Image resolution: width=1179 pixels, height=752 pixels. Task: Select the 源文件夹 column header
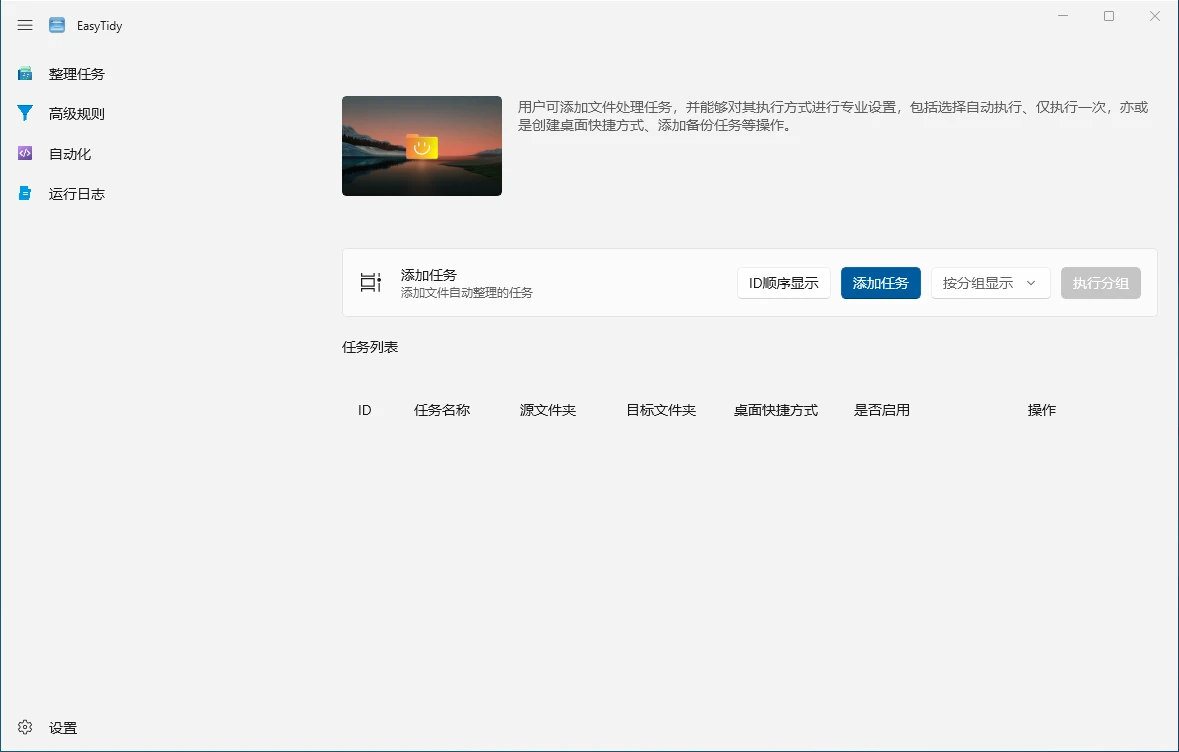click(x=548, y=410)
